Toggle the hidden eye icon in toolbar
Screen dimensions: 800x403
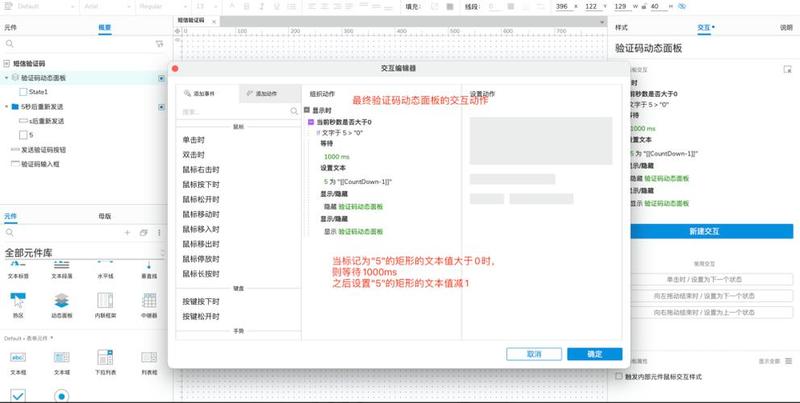[x=683, y=7]
